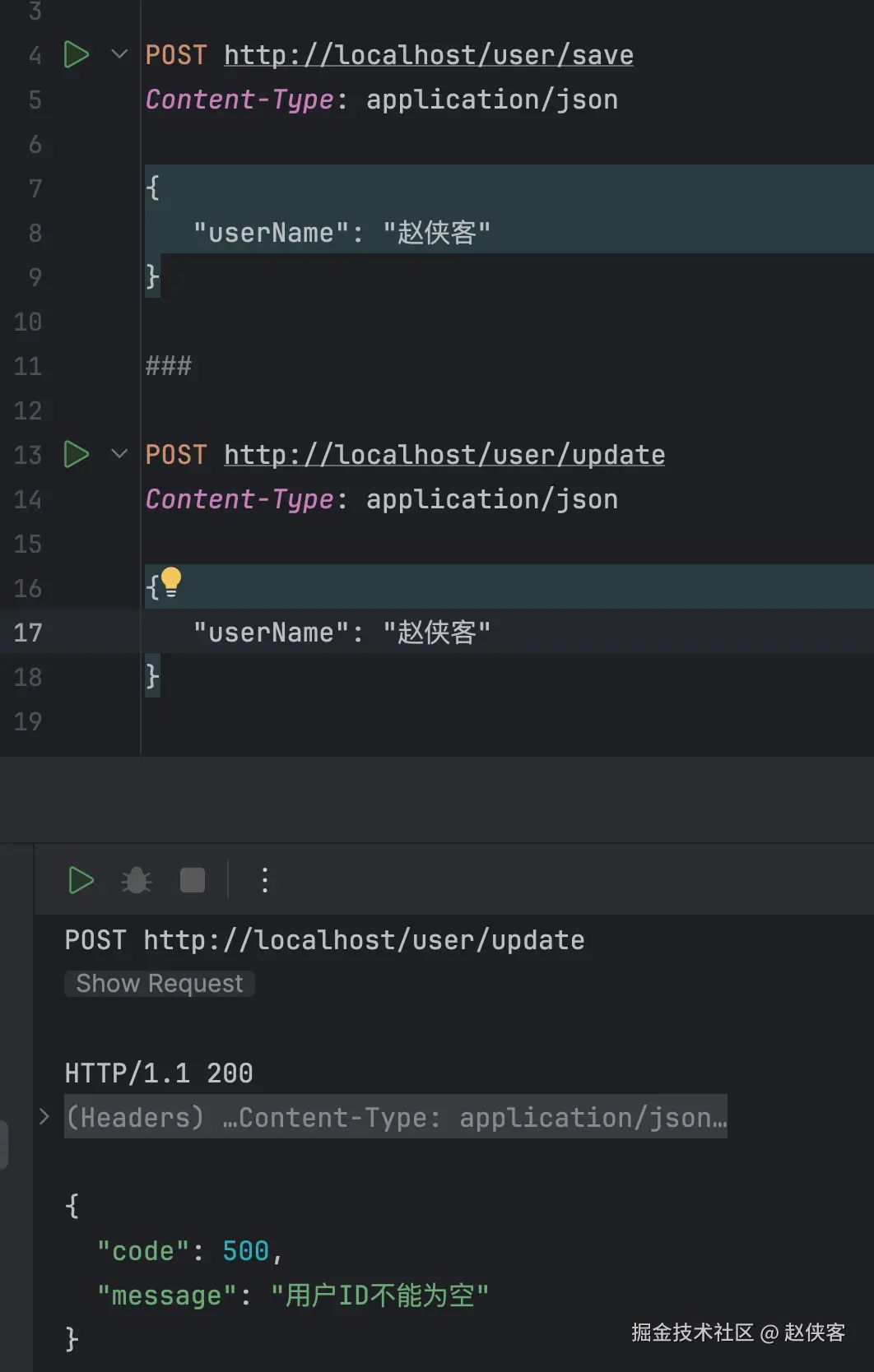This screenshot has height=1372, width=874.
Task: Open the localhost/user/save URL link
Action: click(429, 55)
